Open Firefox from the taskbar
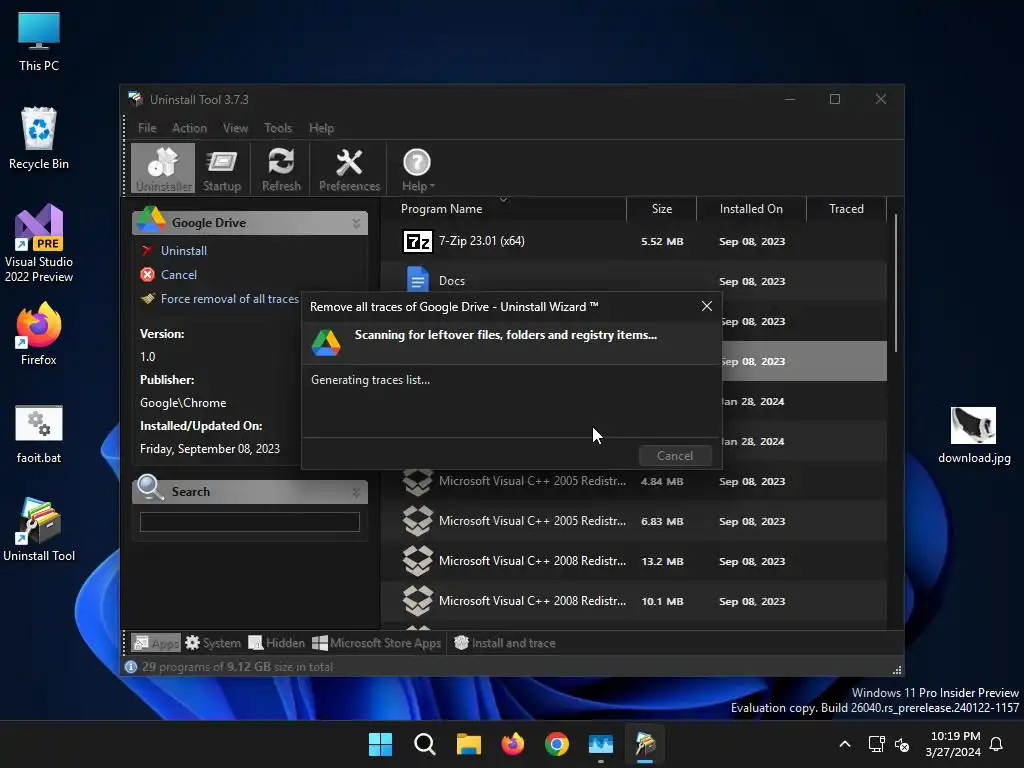1024x768 pixels. click(513, 744)
